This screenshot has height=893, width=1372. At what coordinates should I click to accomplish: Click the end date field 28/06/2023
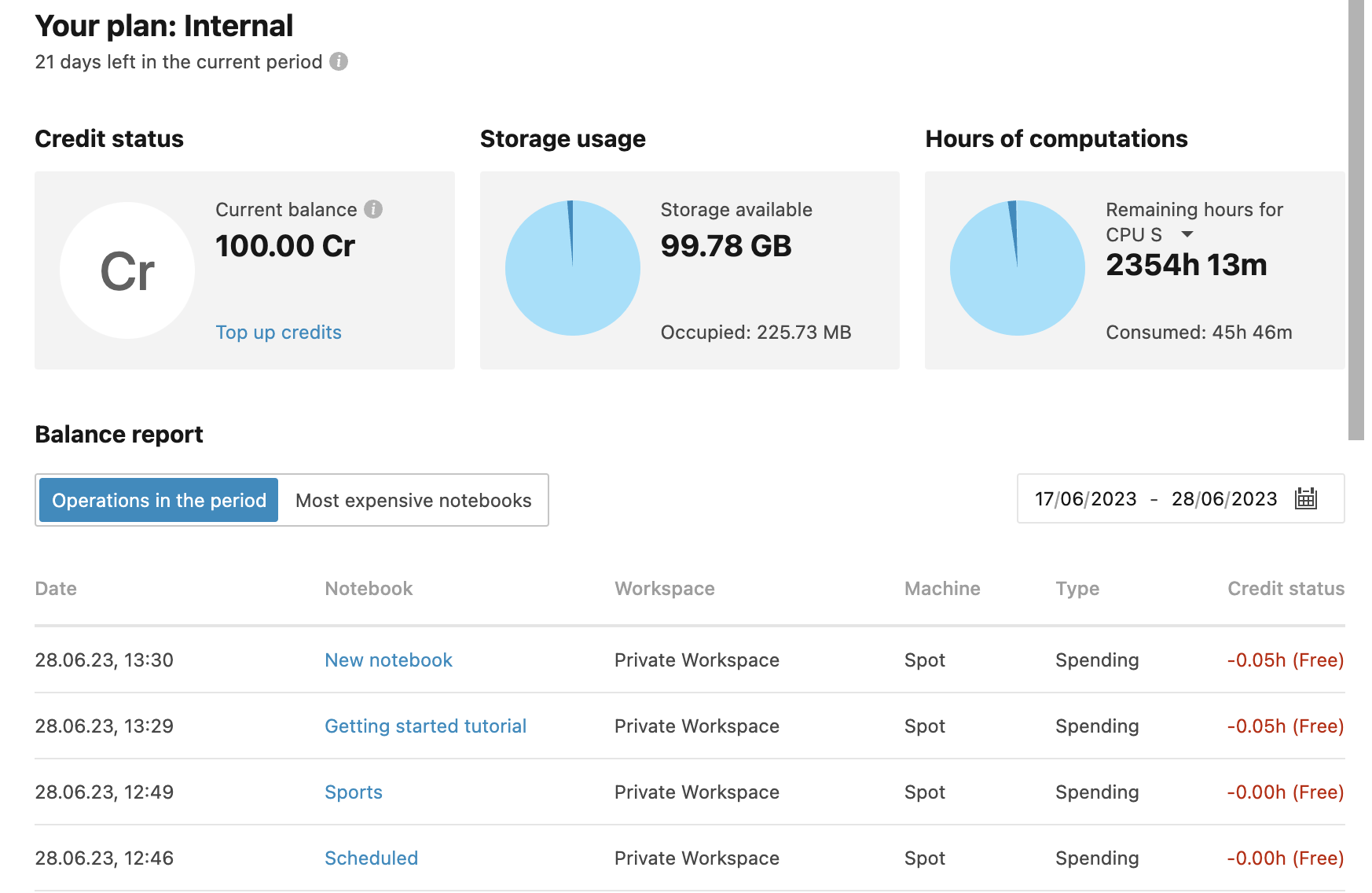pyautogui.click(x=1224, y=498)
